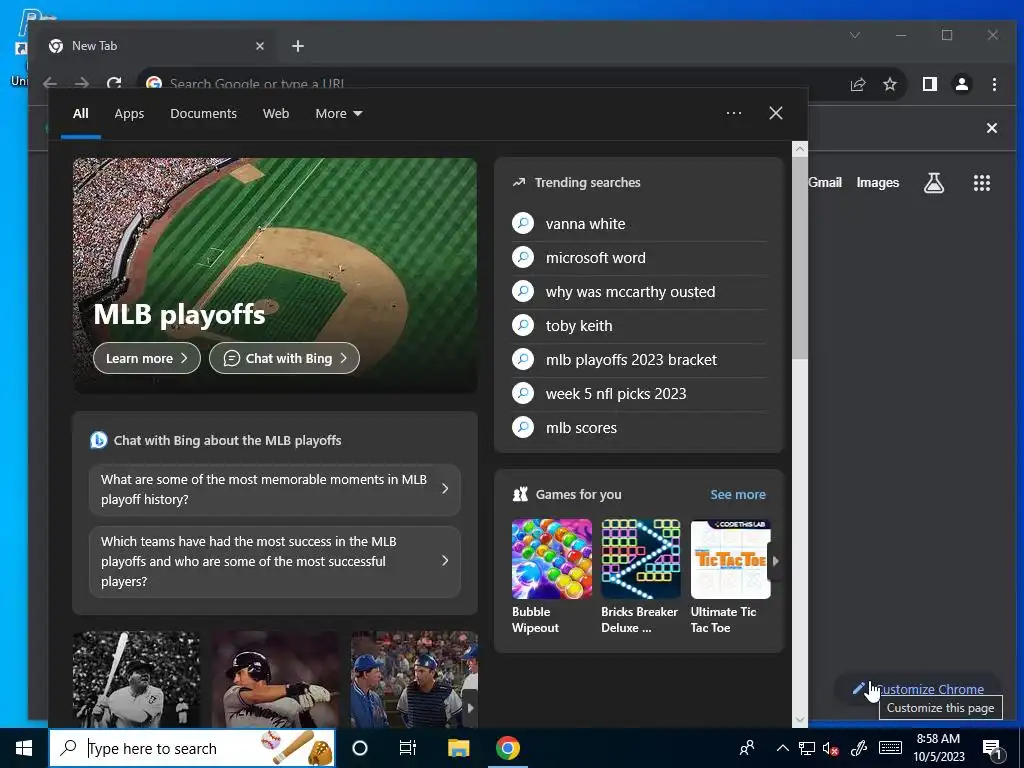Click See more in Games for you
Image resolution: width=1024 pixels, height=768 pixels.
pos(738,494)
